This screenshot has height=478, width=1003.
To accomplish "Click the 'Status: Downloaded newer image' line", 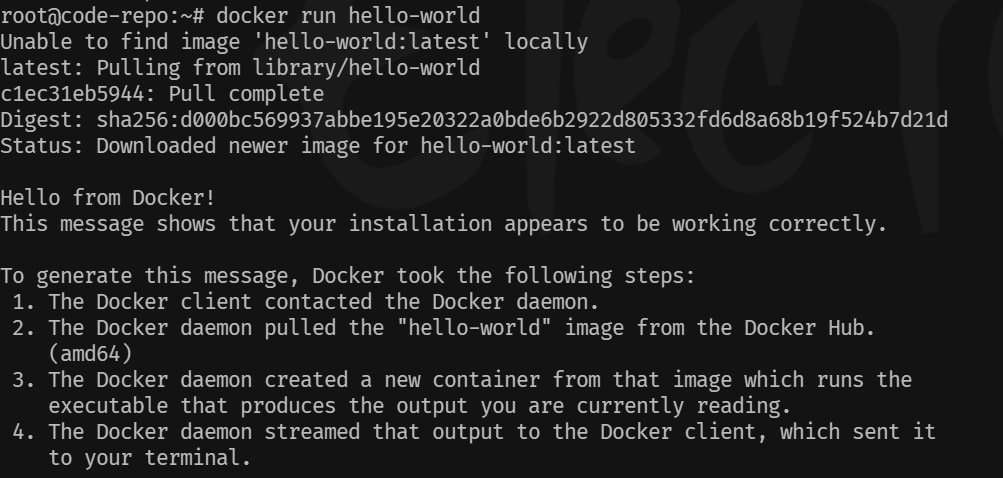I will tap(318, 146).
